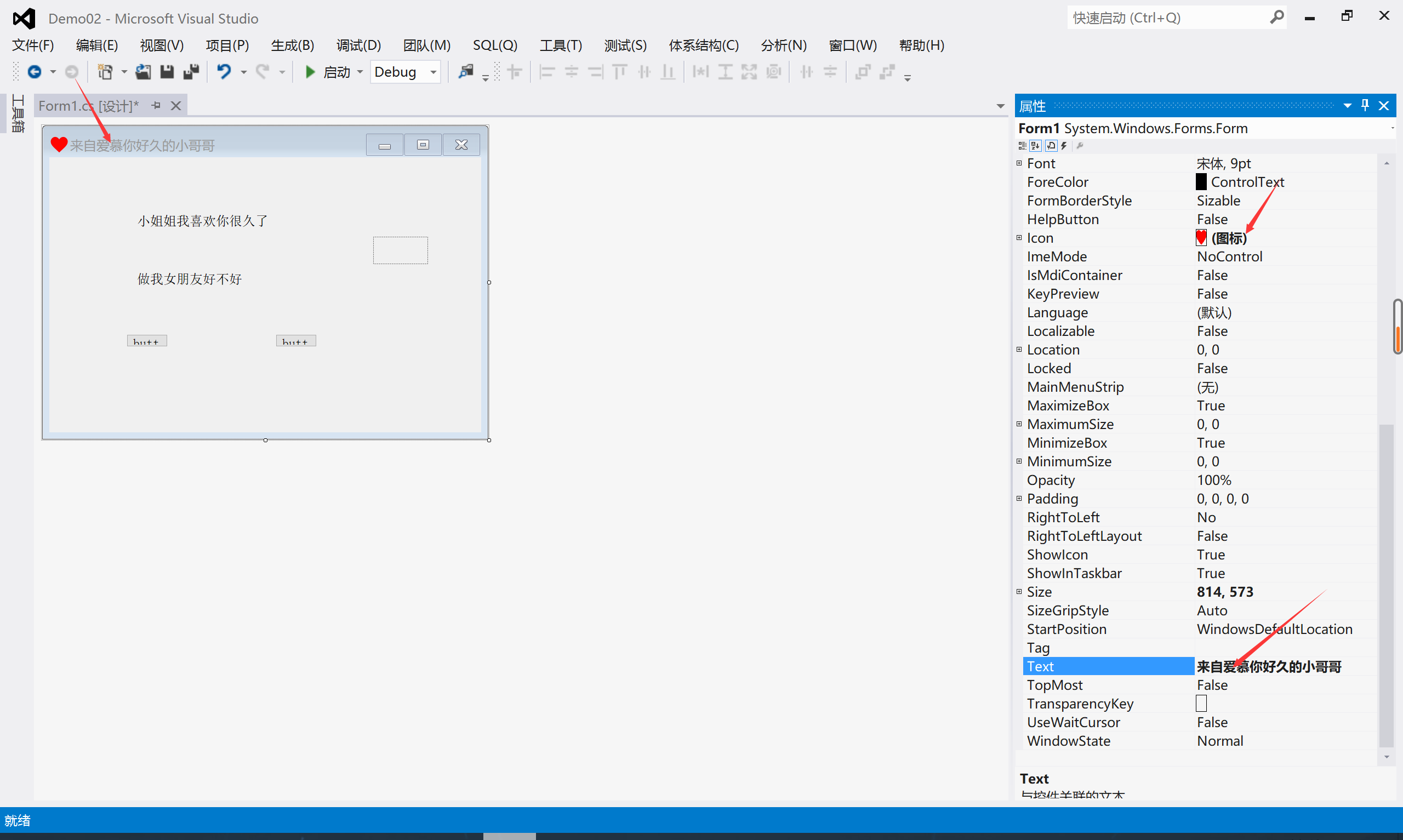Screen dimensions: 1403x840
Task: Click the align lefts layout icon
Action: tap(547, 72)
